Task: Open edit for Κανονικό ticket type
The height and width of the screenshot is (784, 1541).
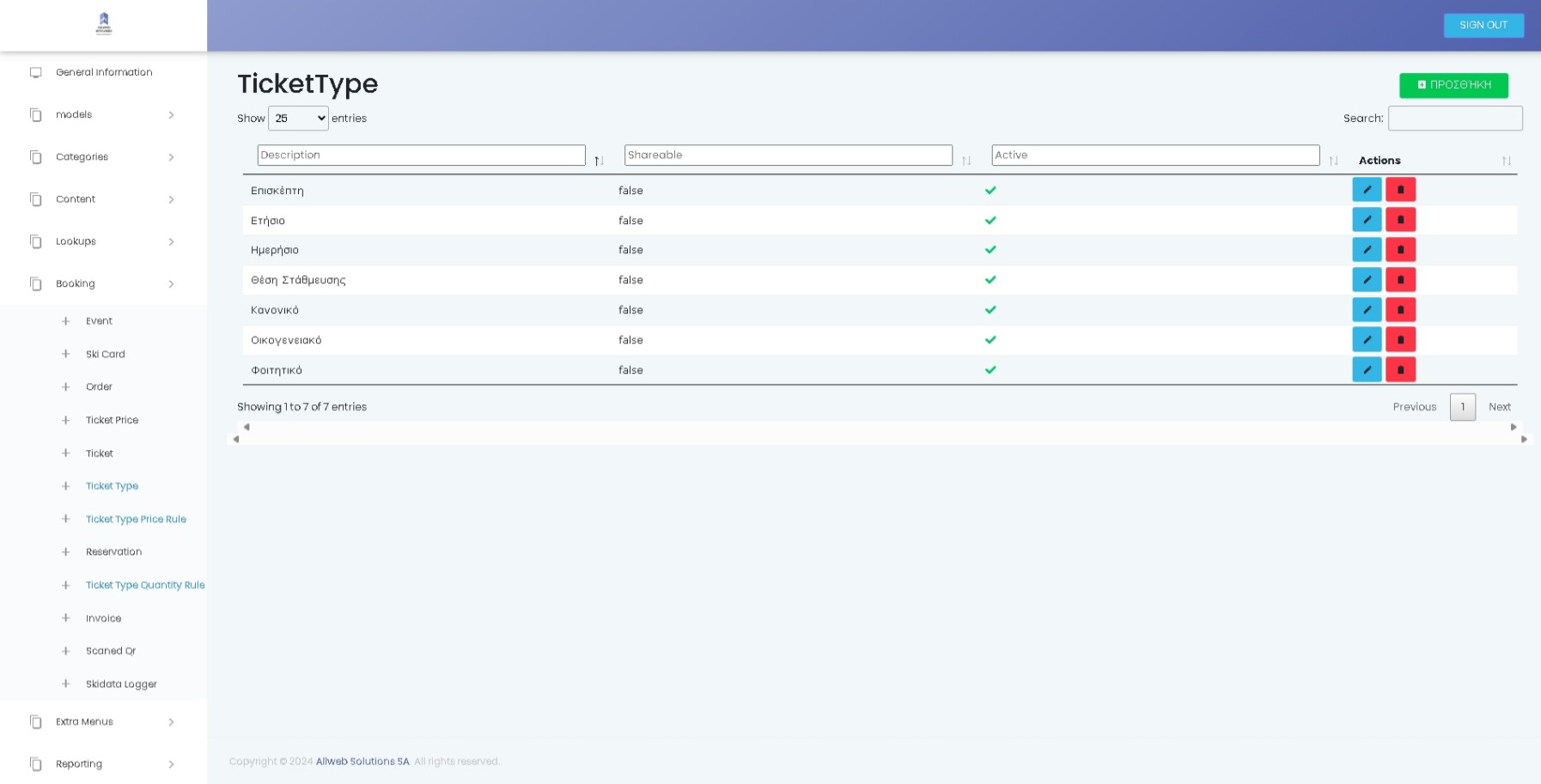Action: (1366, 310)
